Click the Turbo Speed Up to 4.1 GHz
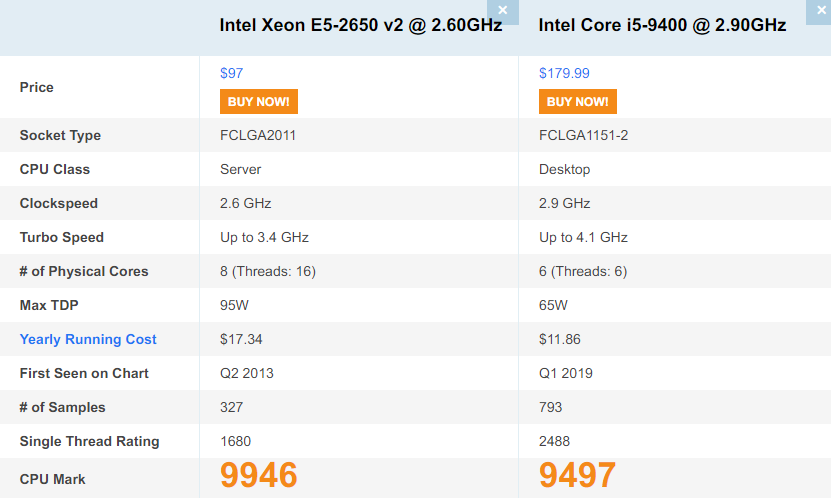 (584, 237)
